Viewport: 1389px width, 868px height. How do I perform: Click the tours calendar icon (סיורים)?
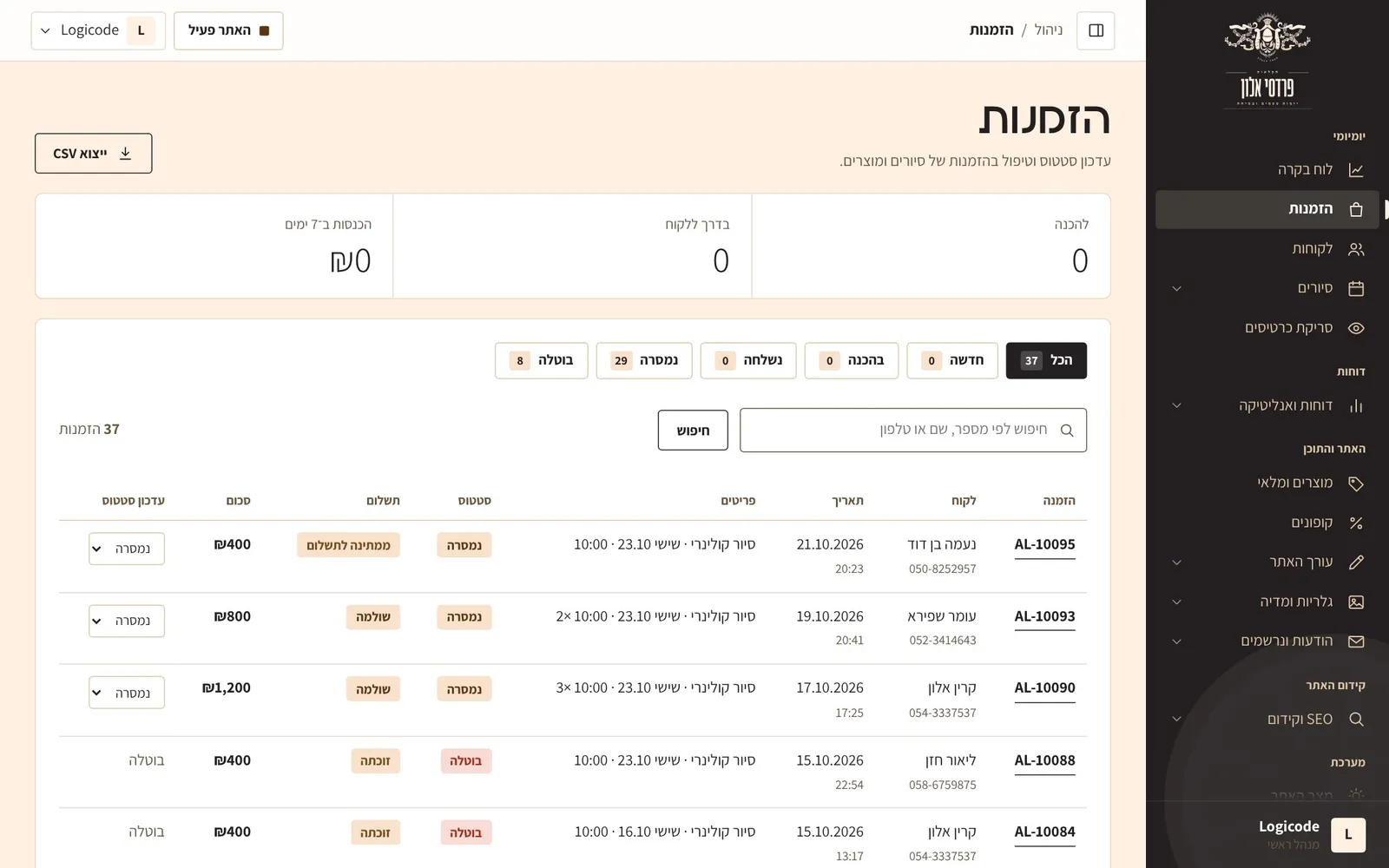click(1356, 288)
